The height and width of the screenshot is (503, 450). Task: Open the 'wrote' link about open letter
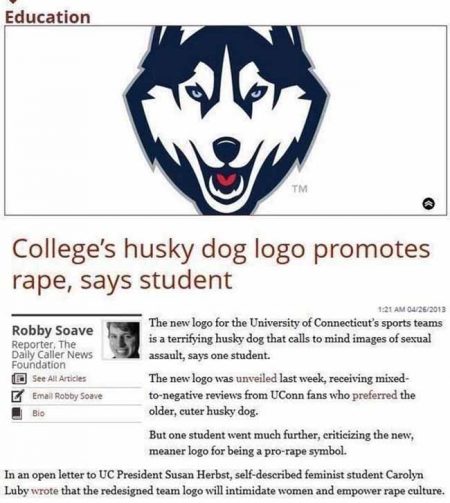coord(45,491)
